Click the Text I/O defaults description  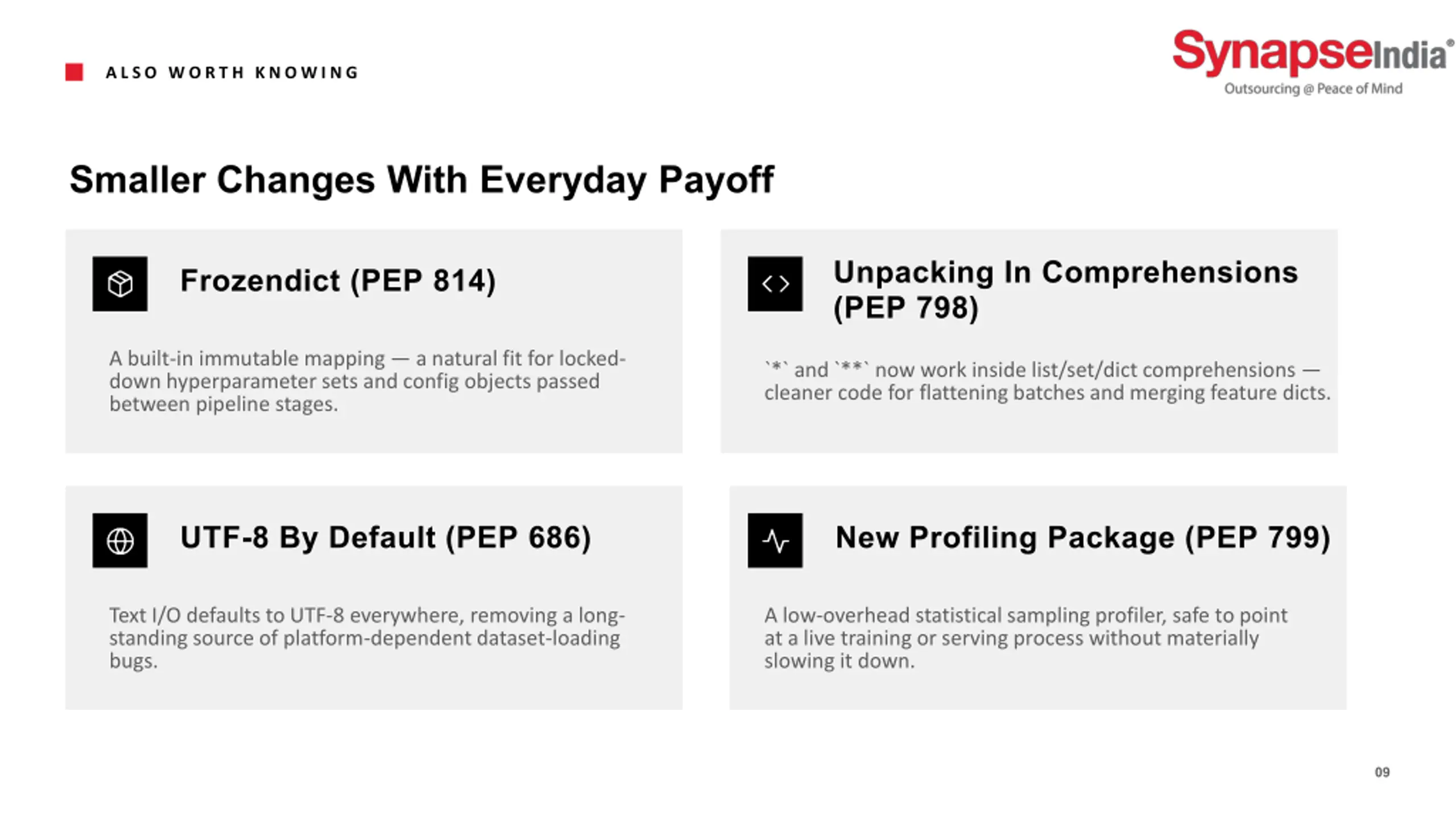coord(367,638)
